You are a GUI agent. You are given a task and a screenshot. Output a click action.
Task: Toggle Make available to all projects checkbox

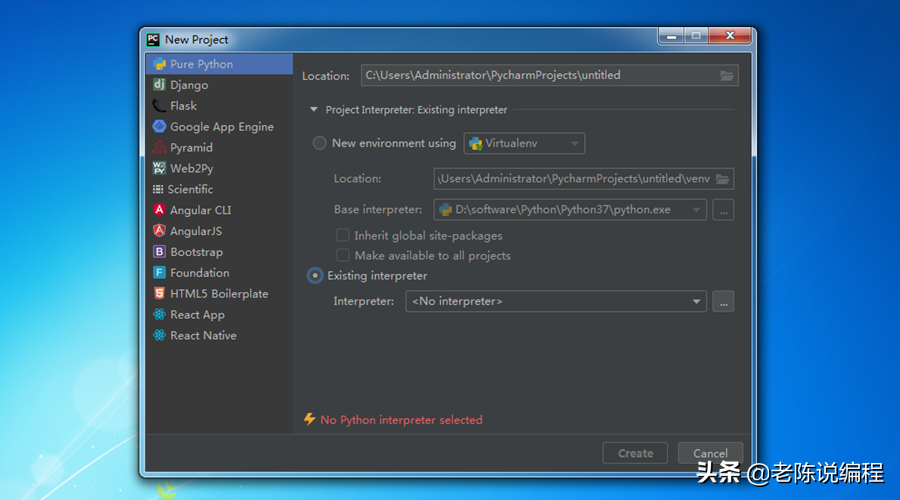343,256
